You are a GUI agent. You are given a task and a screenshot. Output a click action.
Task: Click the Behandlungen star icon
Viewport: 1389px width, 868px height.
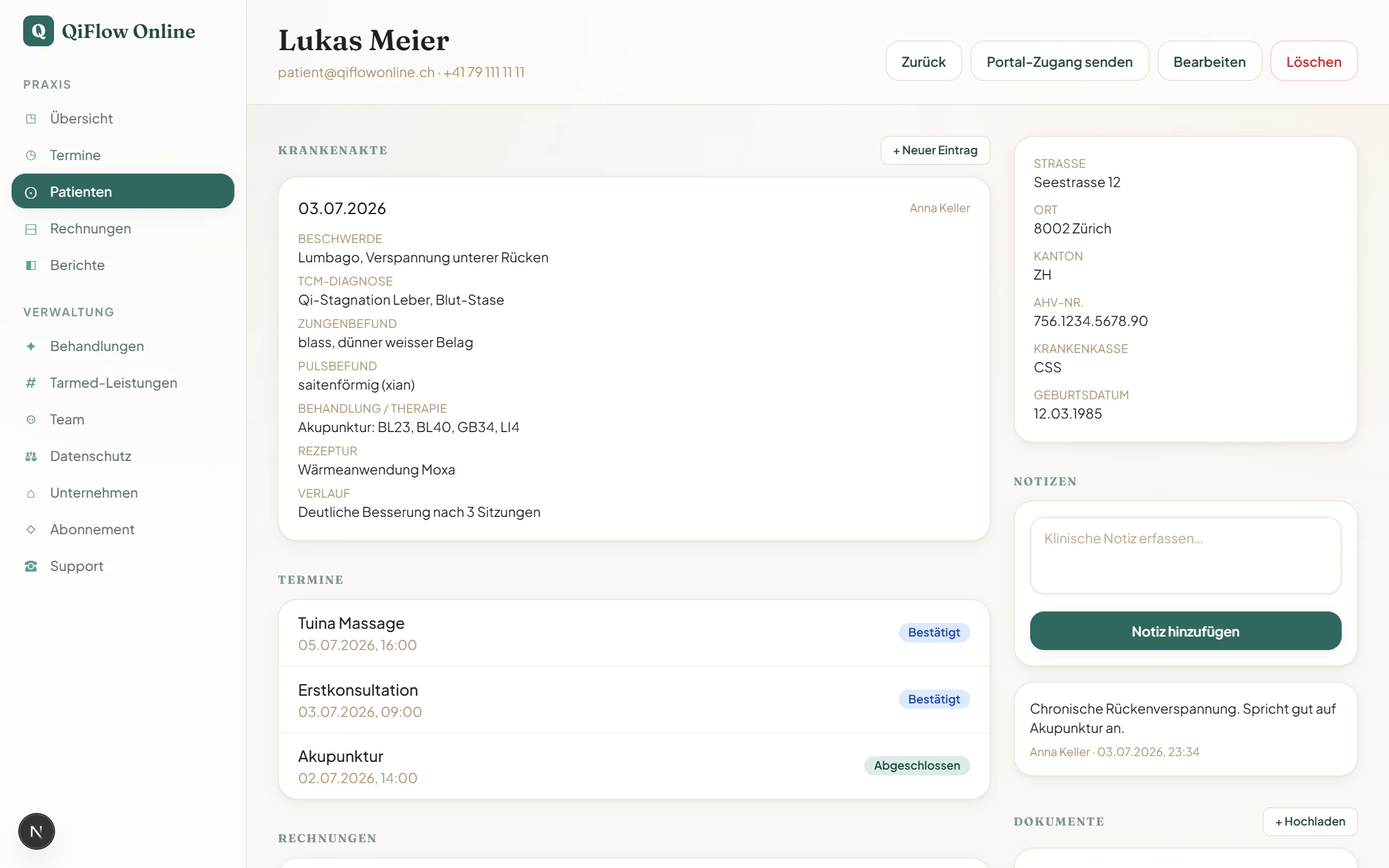pos(31,346)
